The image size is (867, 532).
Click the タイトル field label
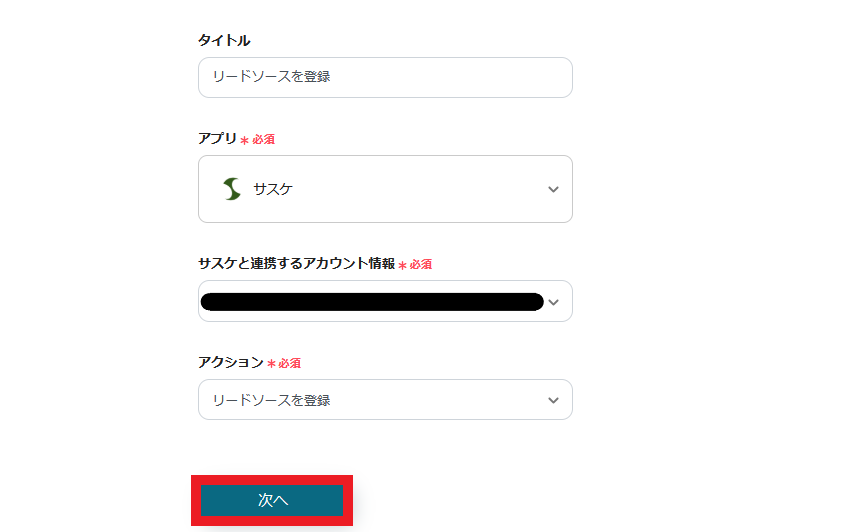[x=224, y=41]
